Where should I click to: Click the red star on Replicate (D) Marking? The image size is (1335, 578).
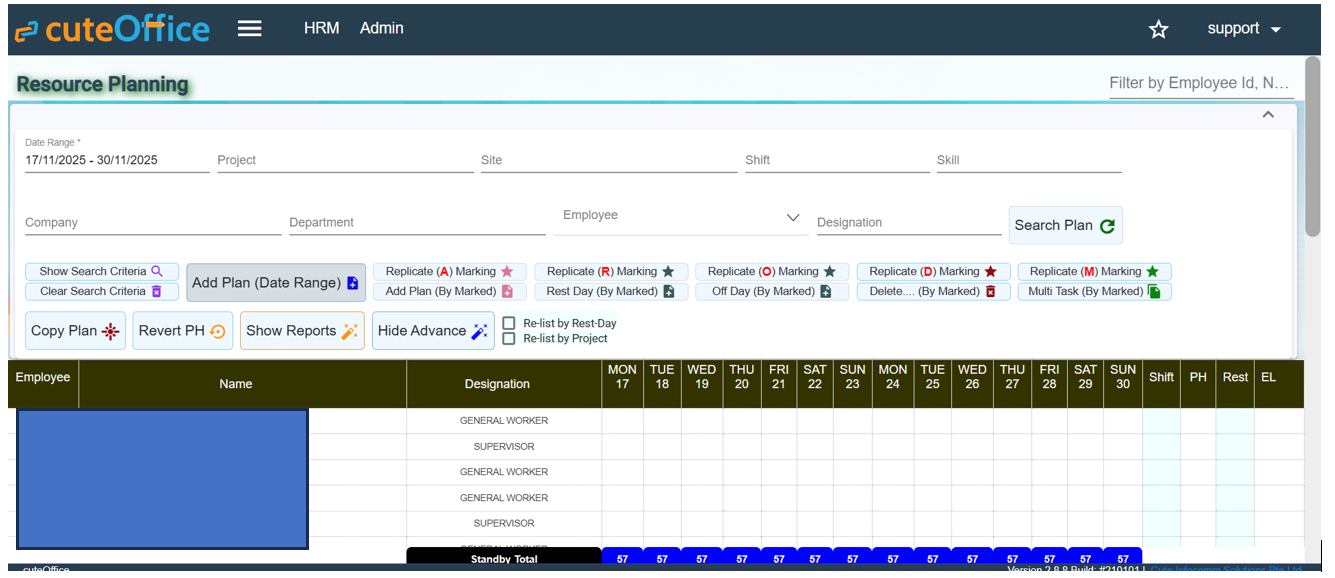991,271
